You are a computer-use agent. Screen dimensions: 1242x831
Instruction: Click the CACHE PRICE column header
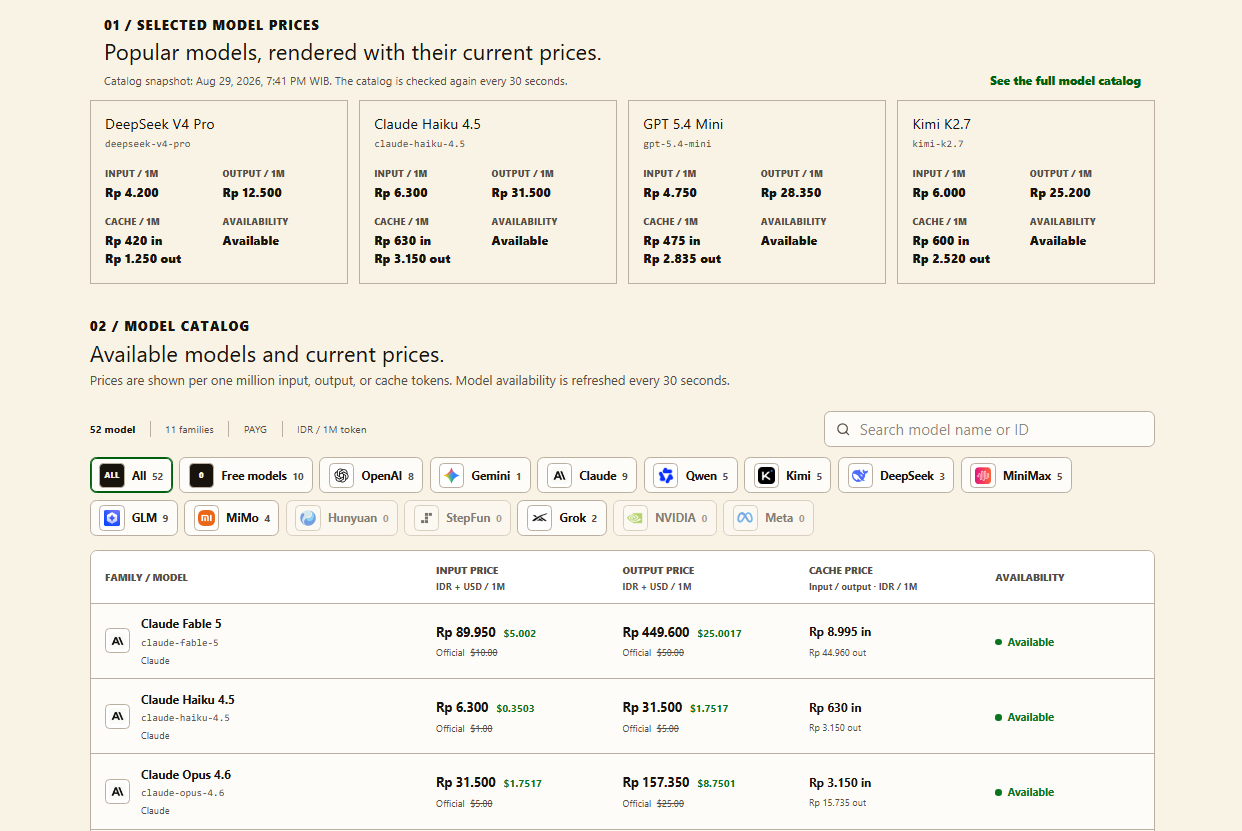coord(841,571)
